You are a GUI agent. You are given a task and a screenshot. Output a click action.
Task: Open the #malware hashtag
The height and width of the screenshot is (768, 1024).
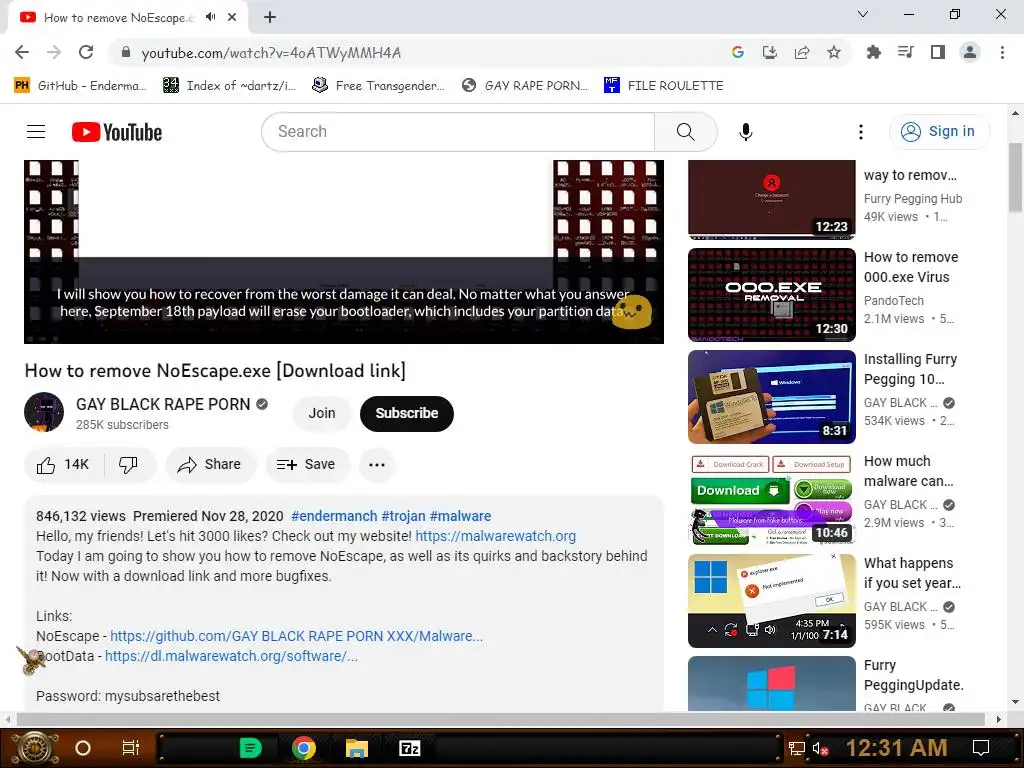coord(460,516)
